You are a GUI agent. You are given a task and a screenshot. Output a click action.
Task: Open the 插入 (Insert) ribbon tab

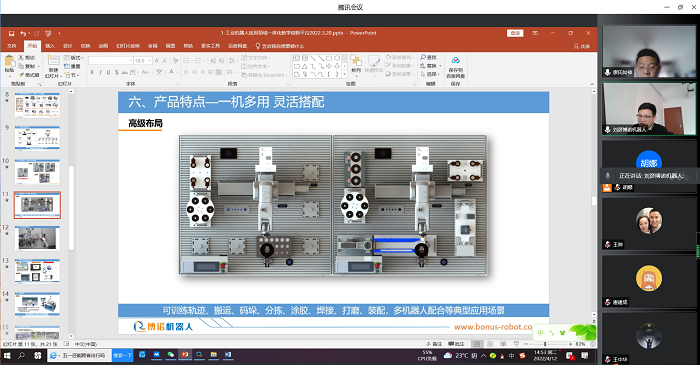[x=50, y=46]
